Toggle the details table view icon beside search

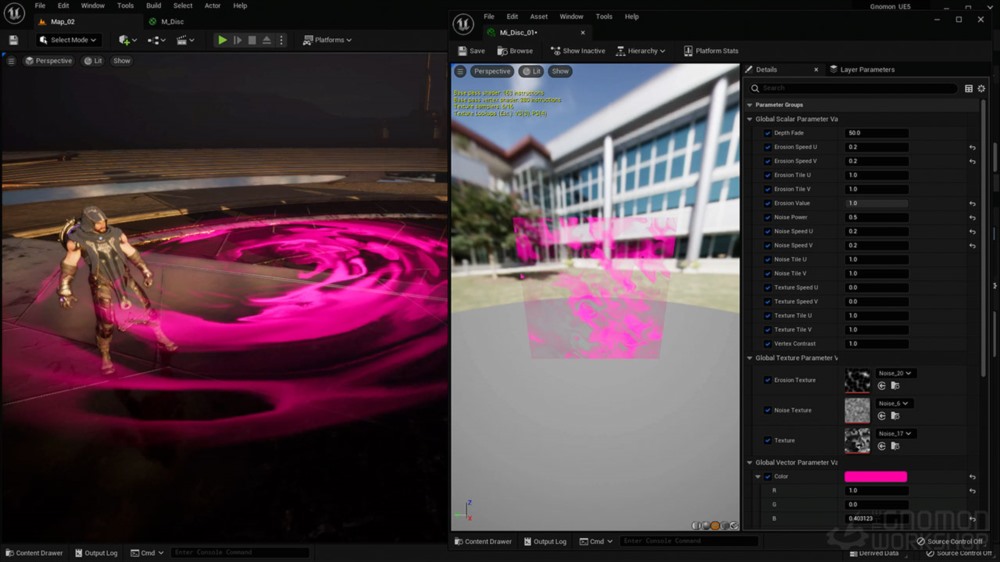(x=969, y=89)
